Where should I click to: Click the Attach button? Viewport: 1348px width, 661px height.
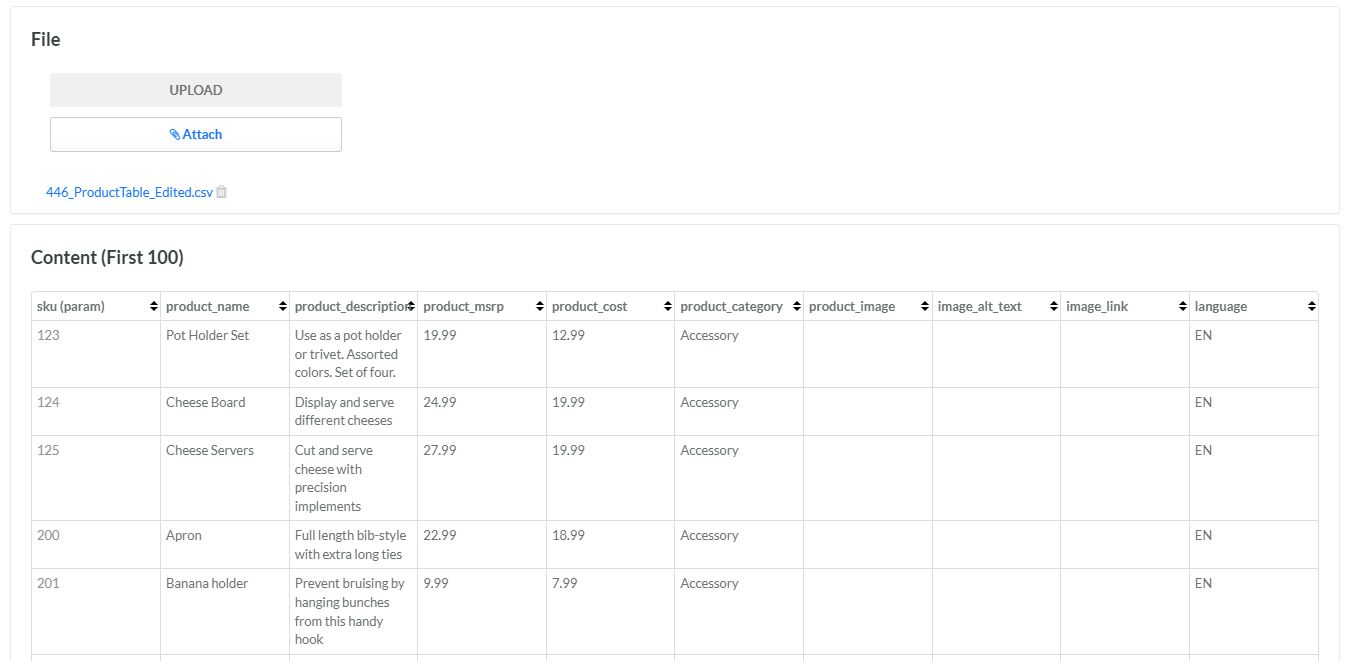pyautogui.click(x=196, y=135)
